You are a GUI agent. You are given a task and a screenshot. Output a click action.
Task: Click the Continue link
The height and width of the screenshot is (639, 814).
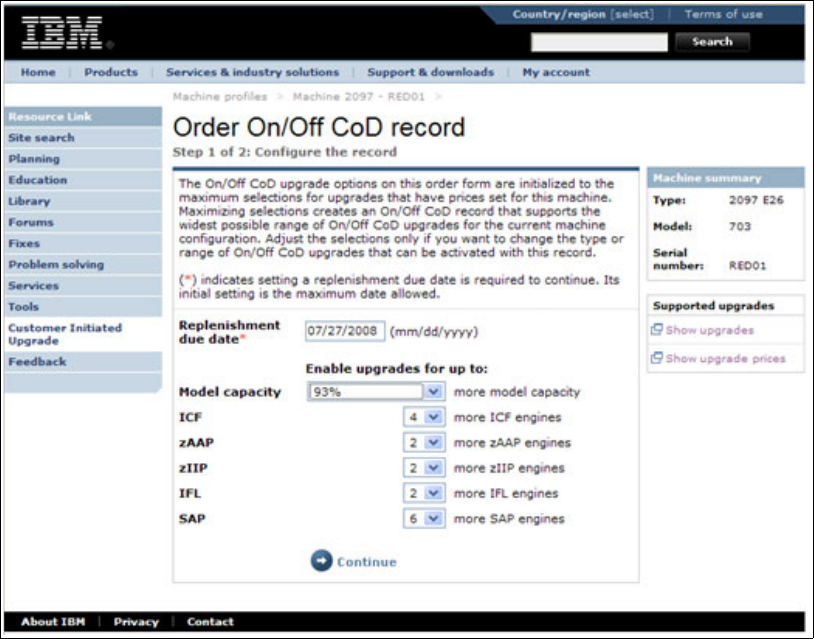tap(367, 562)
